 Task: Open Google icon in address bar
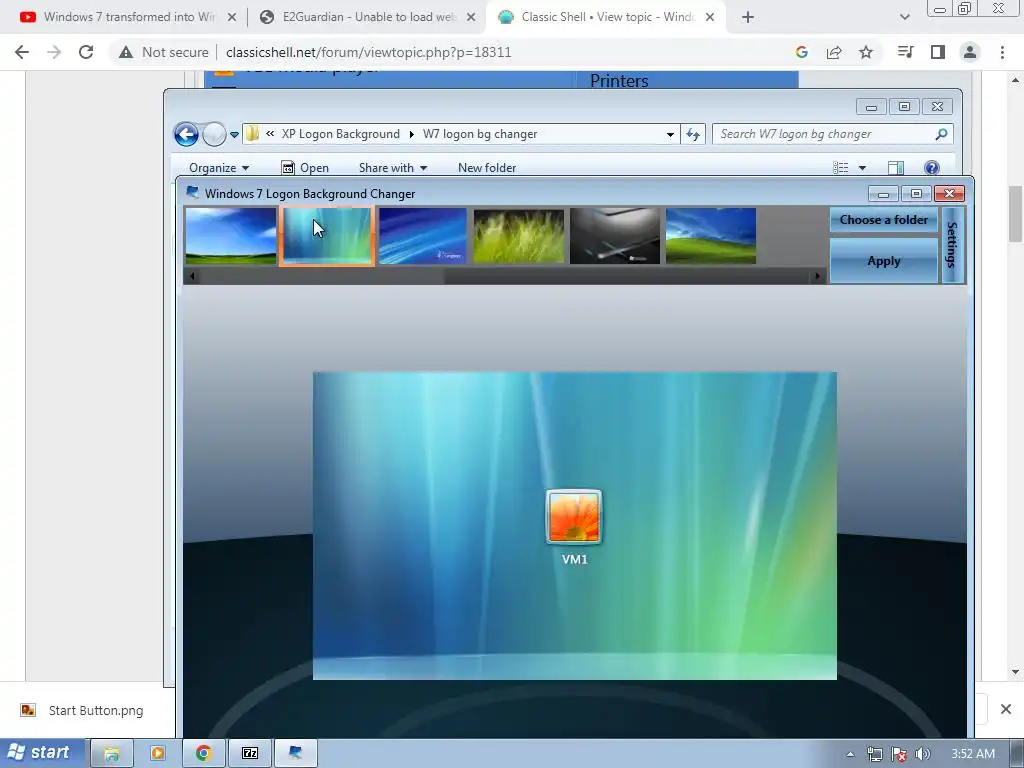pyautogui.click(x=802, y=52)
